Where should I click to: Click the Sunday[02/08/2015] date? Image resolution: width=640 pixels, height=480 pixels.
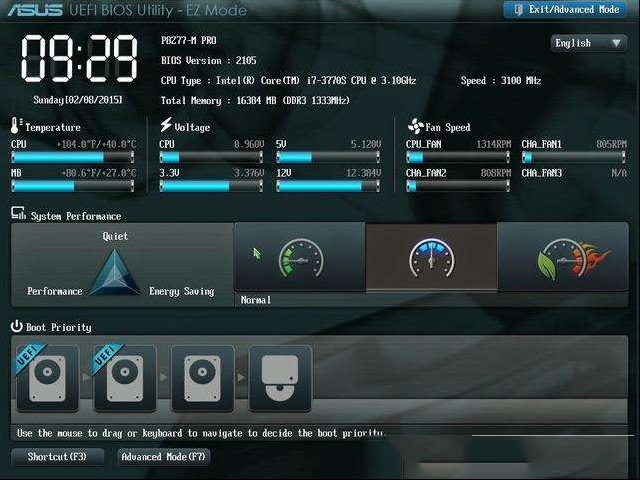[x=78, y=100]
